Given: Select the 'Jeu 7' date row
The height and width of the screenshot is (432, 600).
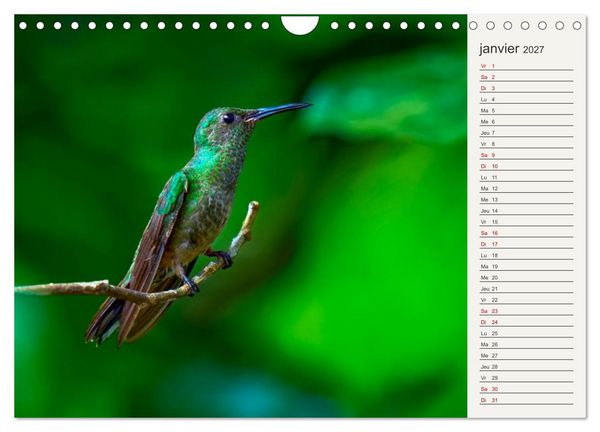Looking at the screenshot, I should [x=527, y=132].
